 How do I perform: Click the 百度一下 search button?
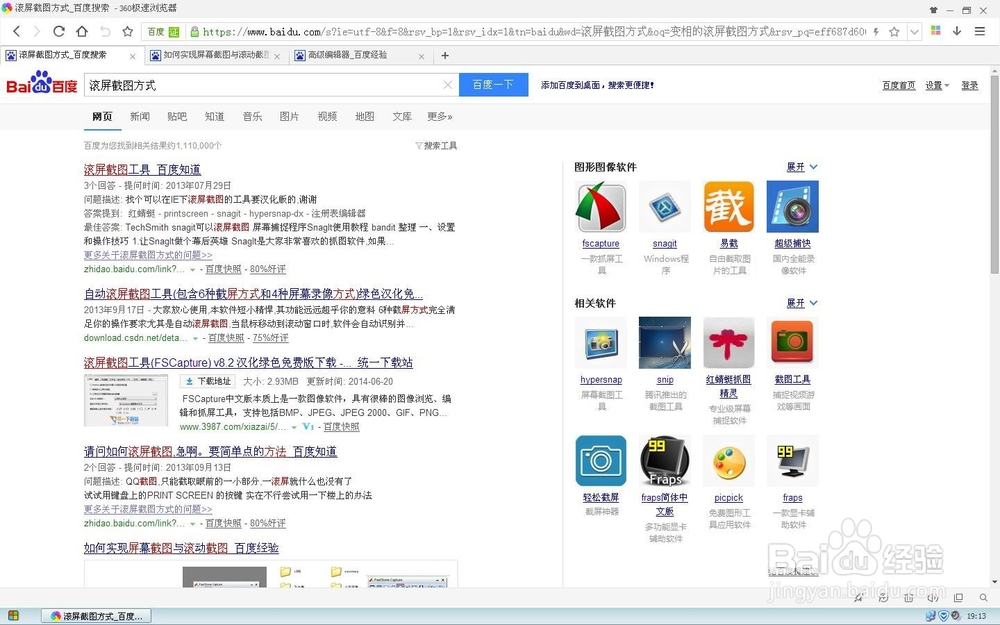point(494,85)
